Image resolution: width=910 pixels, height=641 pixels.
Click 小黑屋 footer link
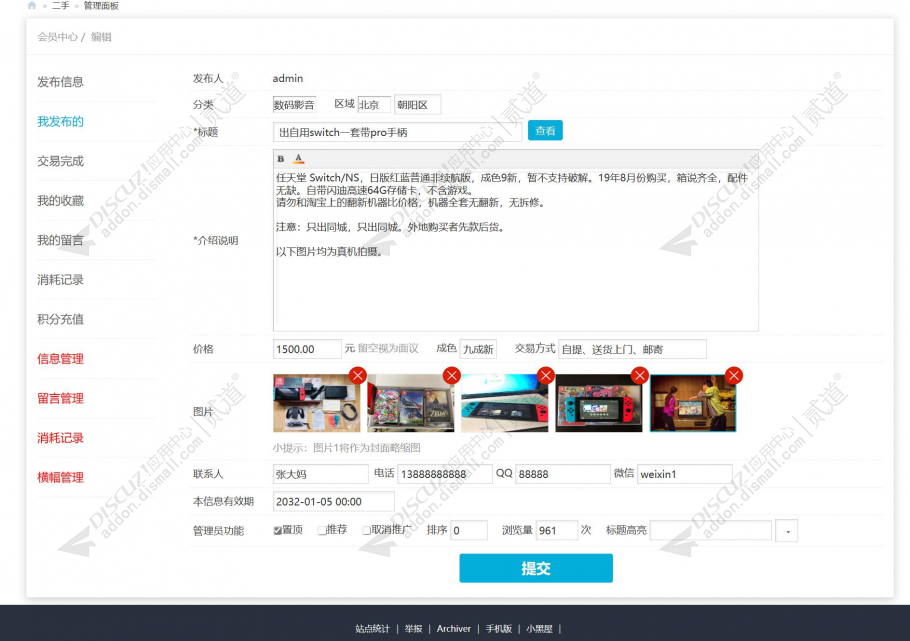click(539, 628)
